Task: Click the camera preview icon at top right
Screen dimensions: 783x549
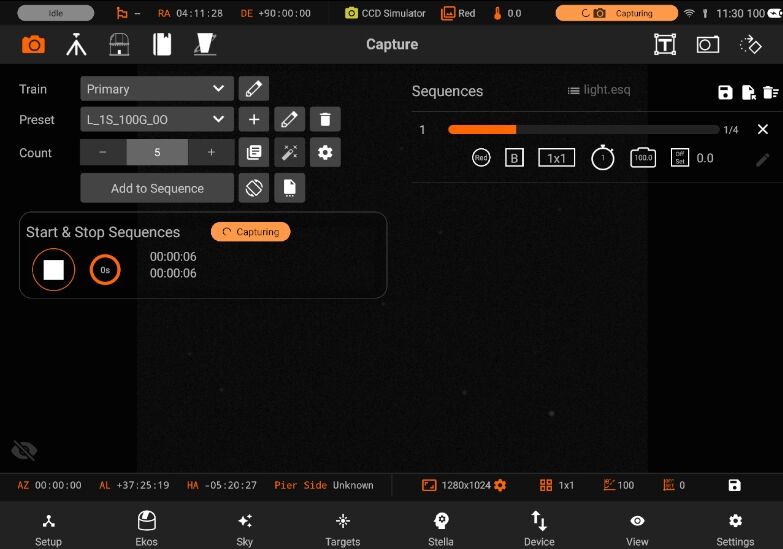Action: point(708,45)
